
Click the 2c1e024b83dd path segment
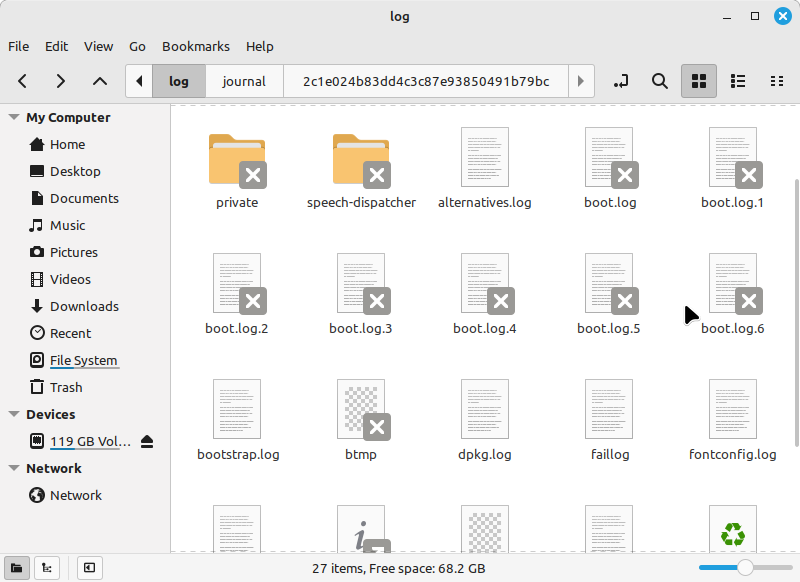click(x=426, y=81)
